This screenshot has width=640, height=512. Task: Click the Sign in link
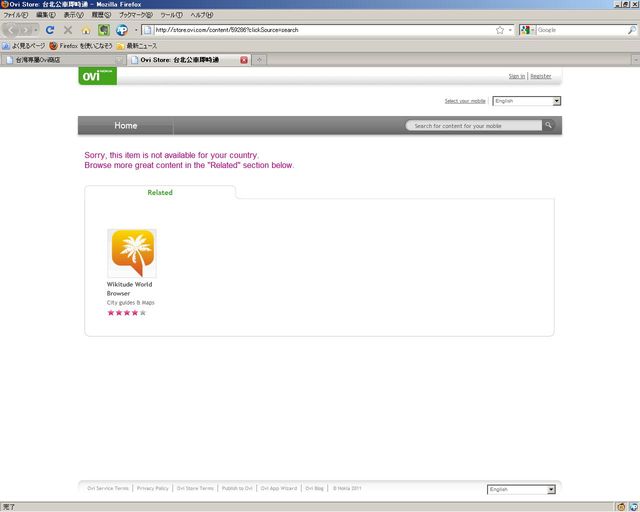pos(516,76)
